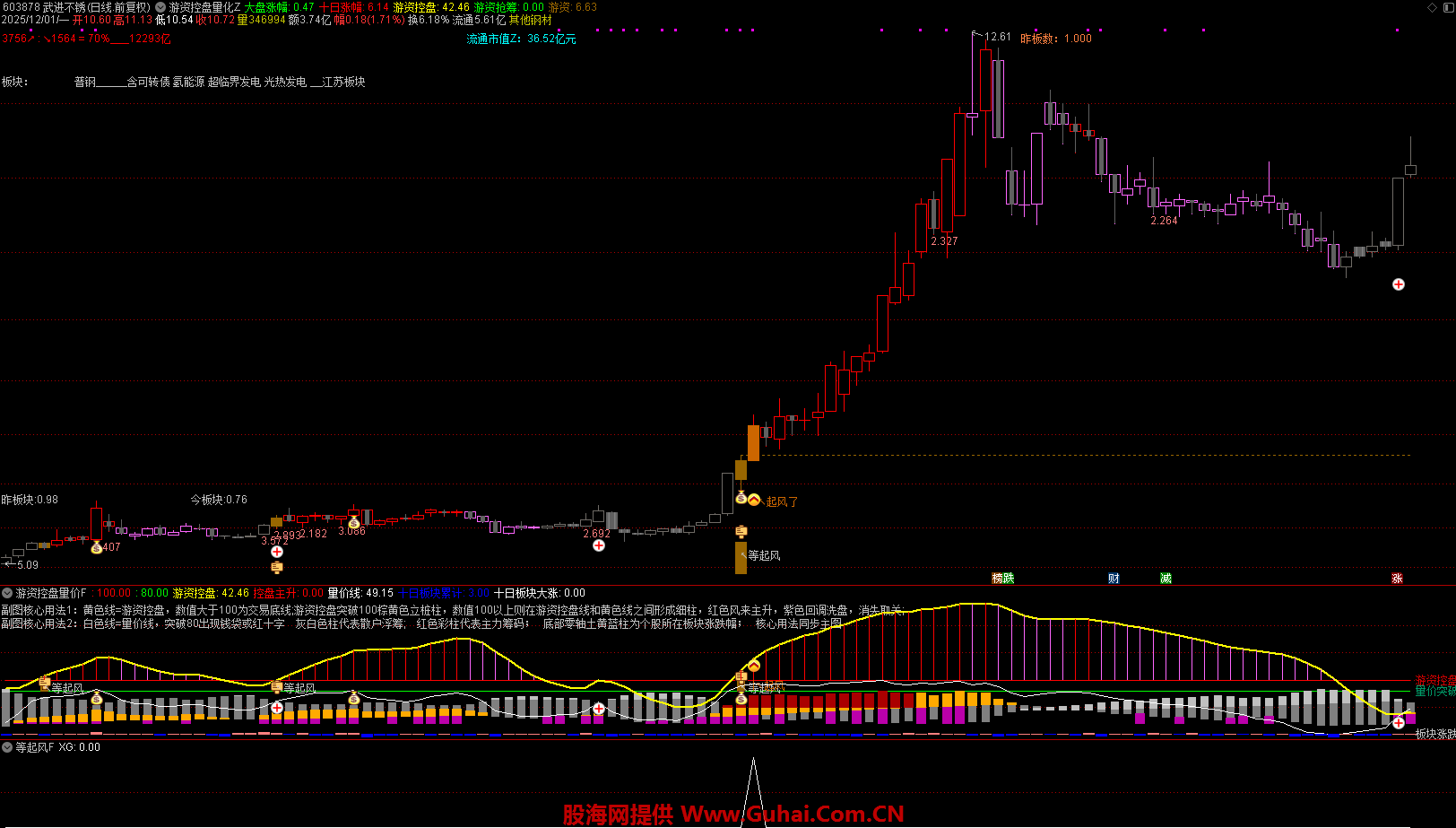1456x828 pixels.
Task: Click the 12.61 peak price candlestick label
Action: tap(997, 38)
